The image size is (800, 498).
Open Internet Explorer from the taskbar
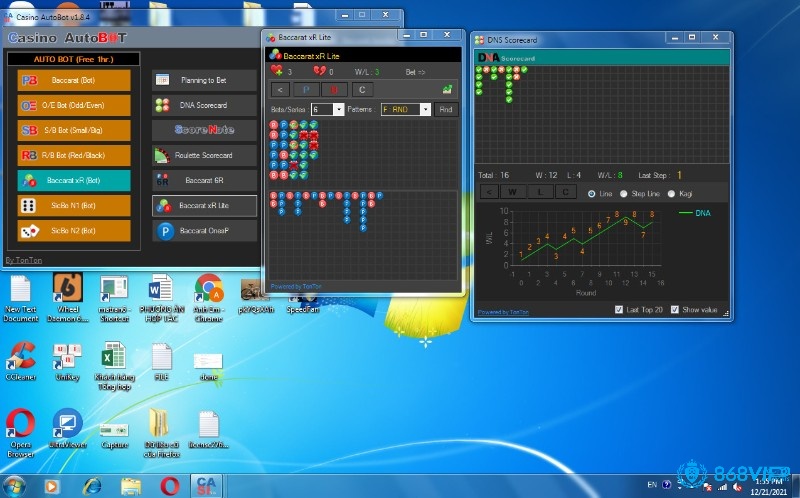[92, 486]
